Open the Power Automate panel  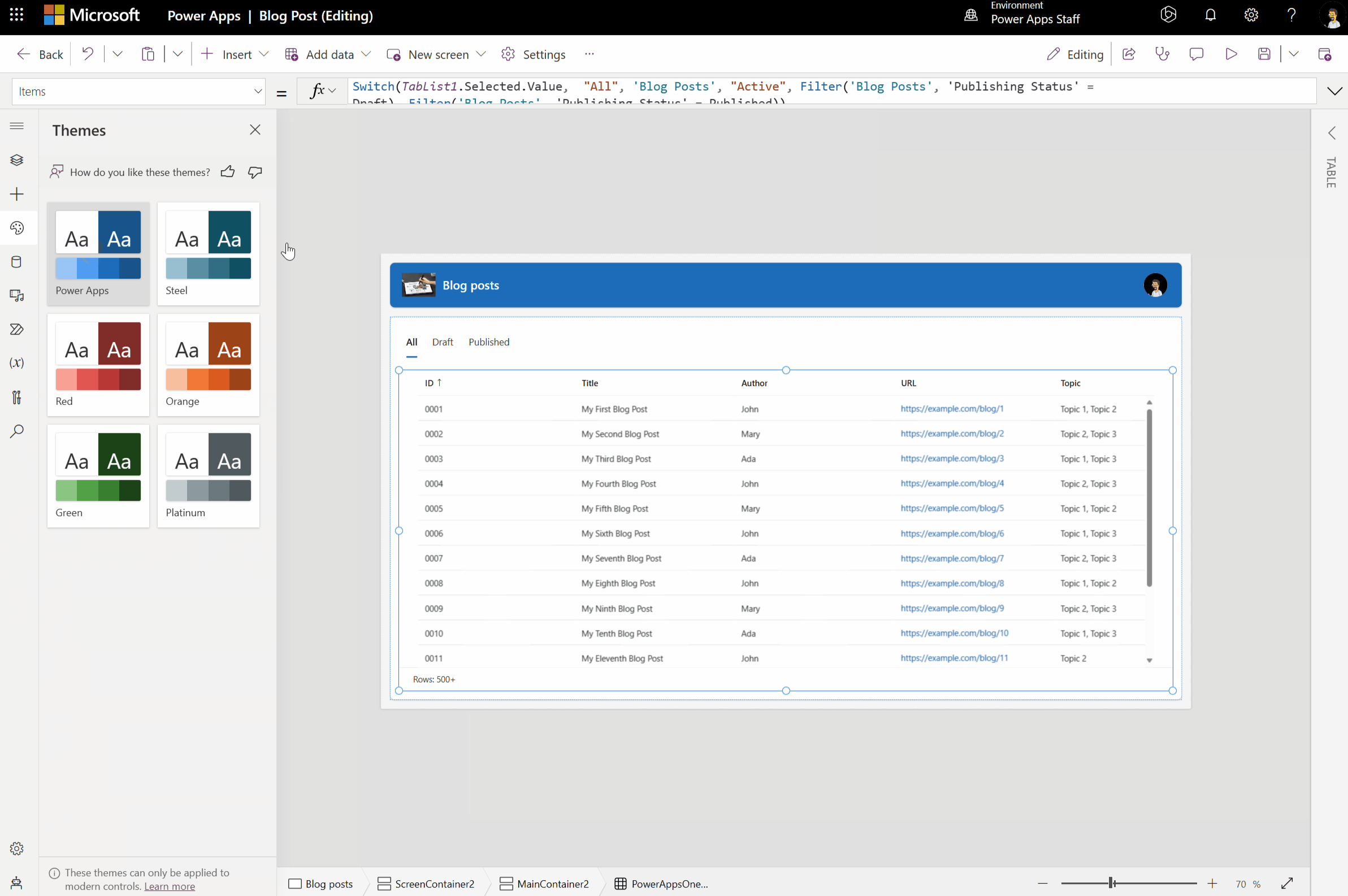click(16, 329)
